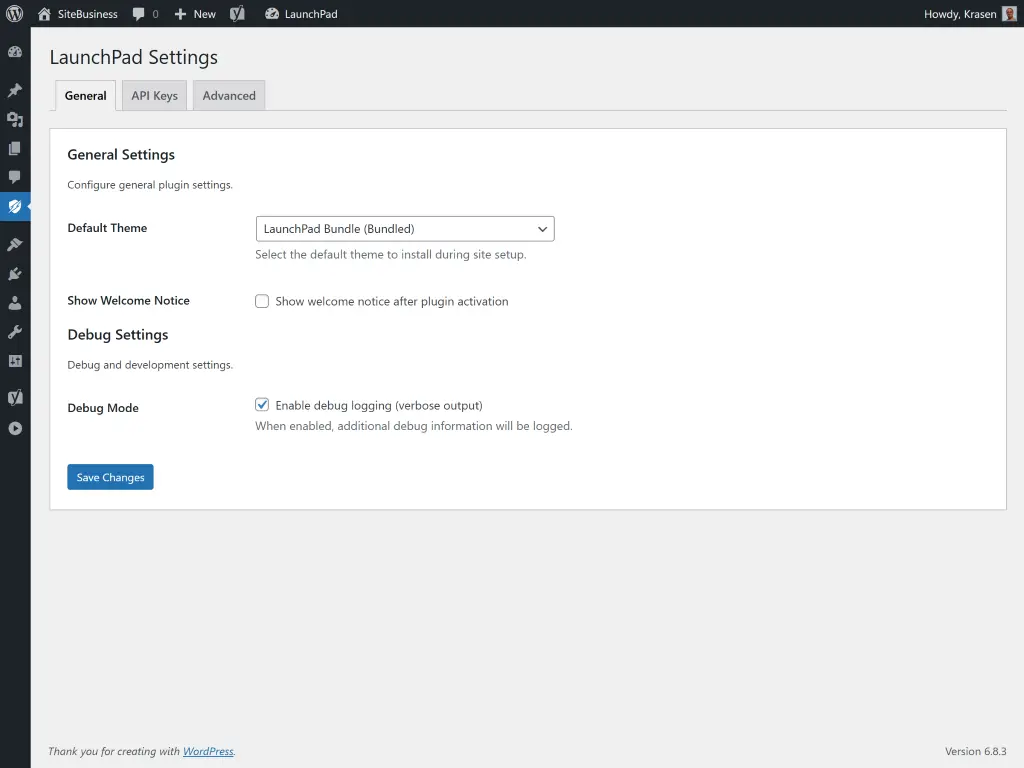Image resolution: width=1024 pixels, height=768 pixels.
Task: Open the Media library icon
Action: click(15, 119)
